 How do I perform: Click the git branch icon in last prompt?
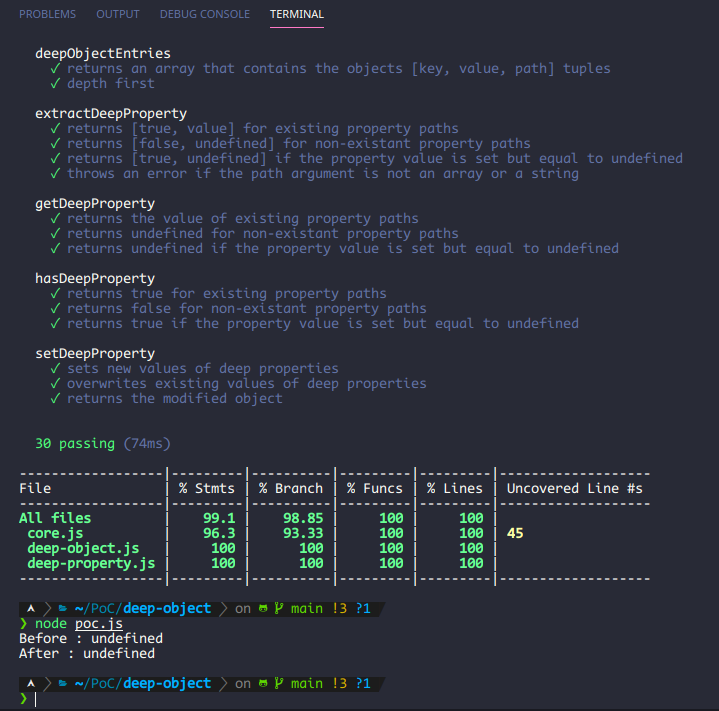[278, 683]
